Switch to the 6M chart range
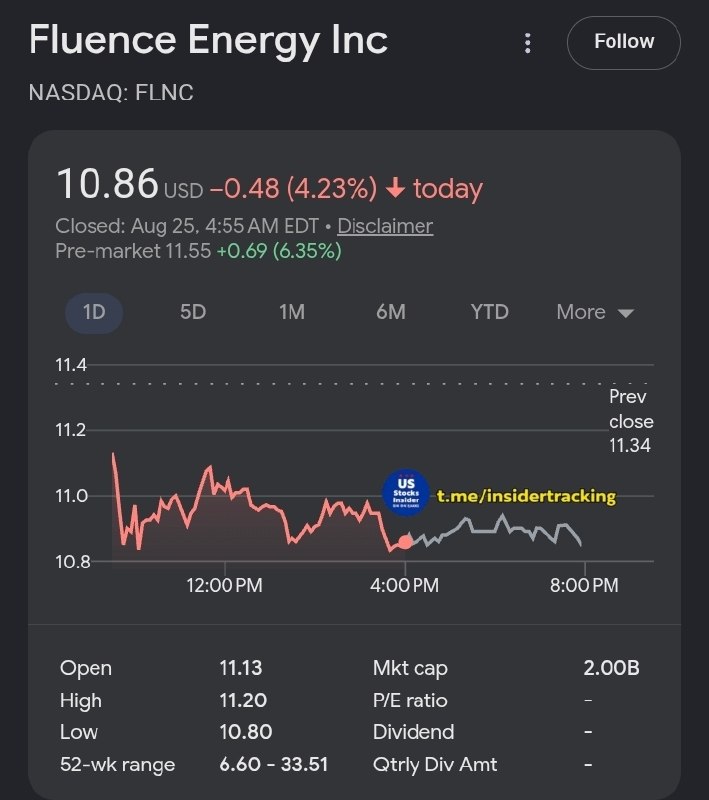 391,312
